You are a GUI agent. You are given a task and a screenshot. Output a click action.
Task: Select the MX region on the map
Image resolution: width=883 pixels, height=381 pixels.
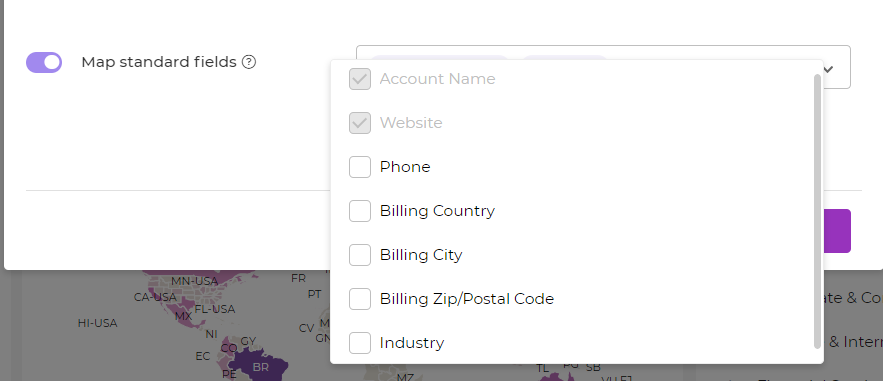[184, 316]
